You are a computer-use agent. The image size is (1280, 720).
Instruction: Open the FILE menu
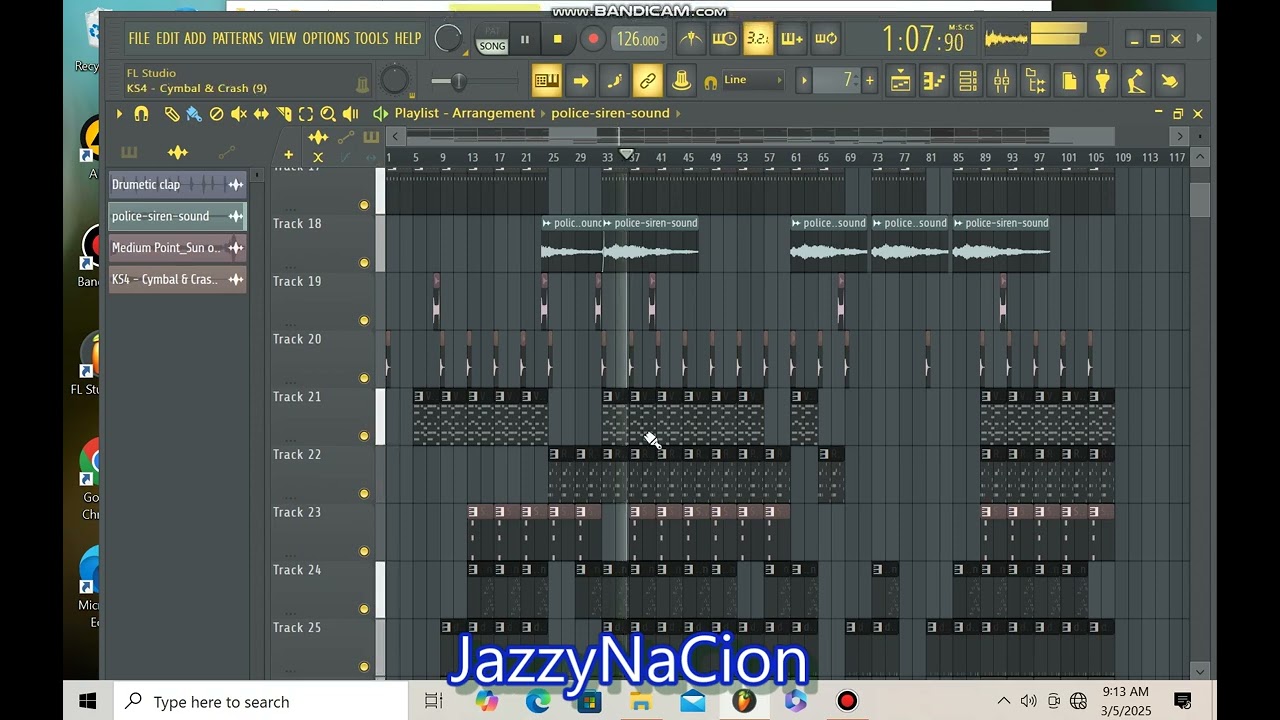point(139,39)
